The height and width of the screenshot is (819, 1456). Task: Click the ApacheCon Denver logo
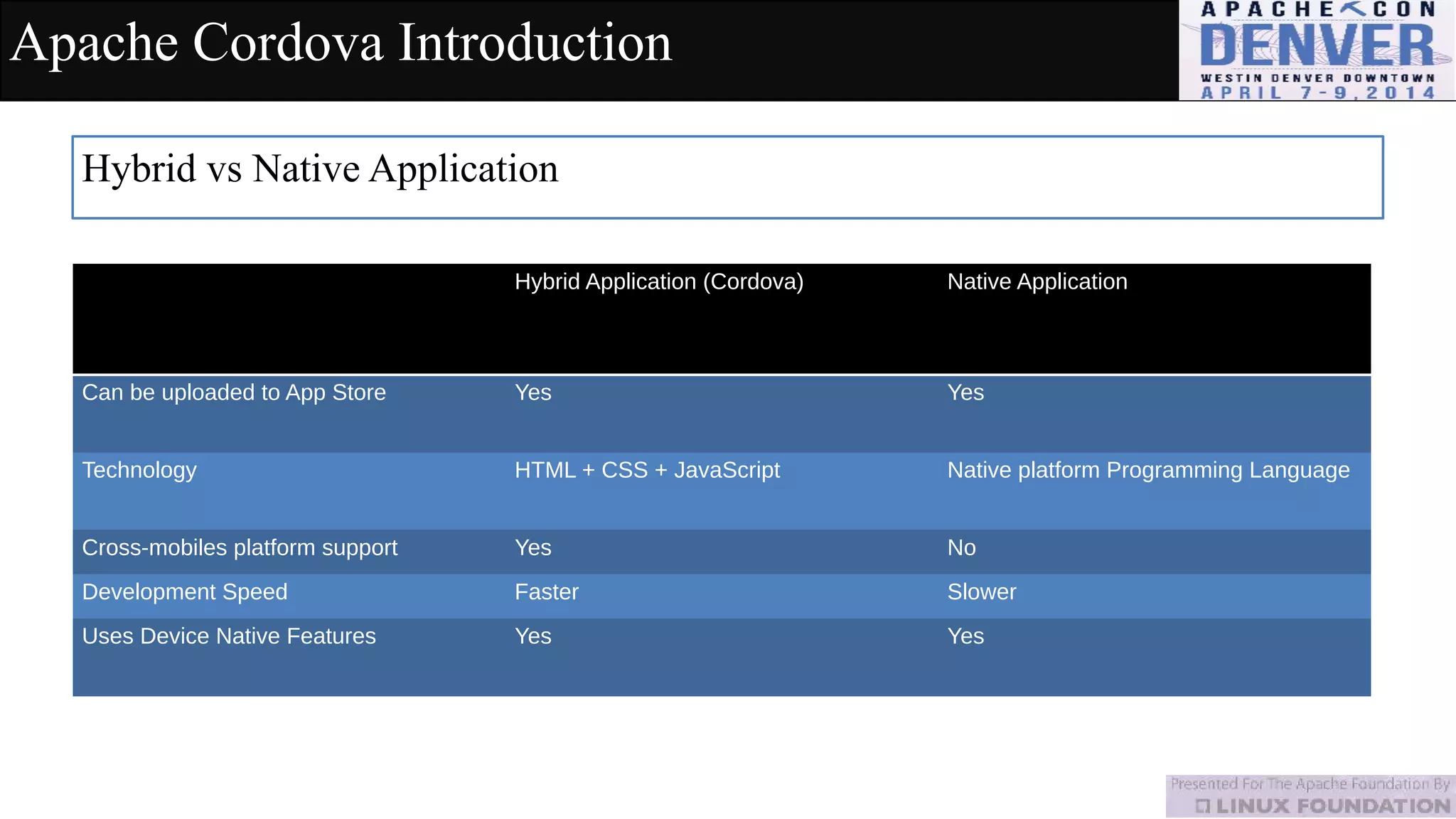[x=1317, y=50]
